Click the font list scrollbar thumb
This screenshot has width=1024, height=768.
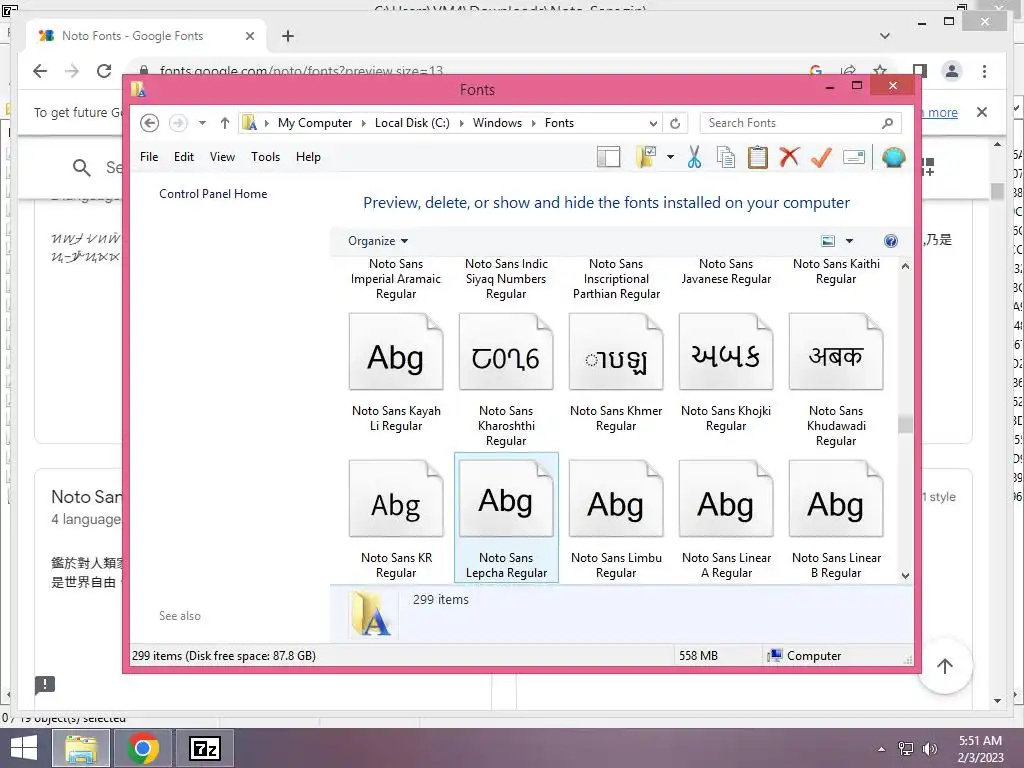click(905, 424)
